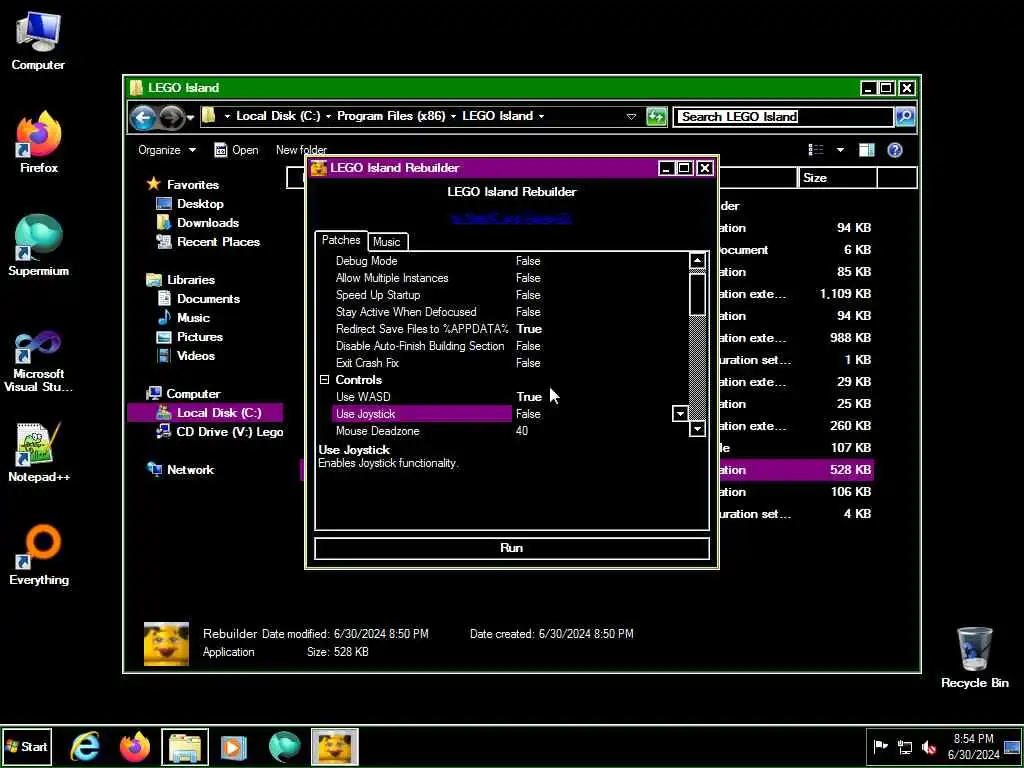Click the Explorer Forward arrow button
The height and width of the screenshot is (768, 1024).
coord(171,118)
